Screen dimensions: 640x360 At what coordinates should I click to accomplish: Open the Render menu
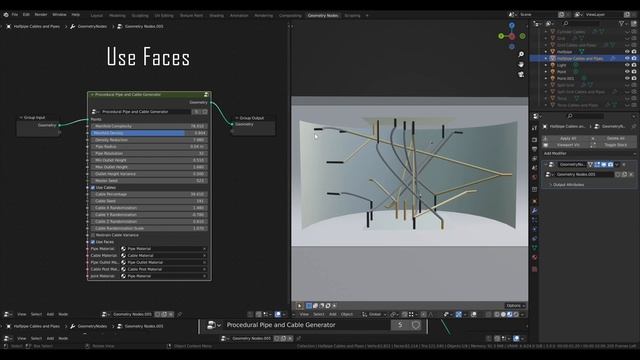click(x=41, y=15)
